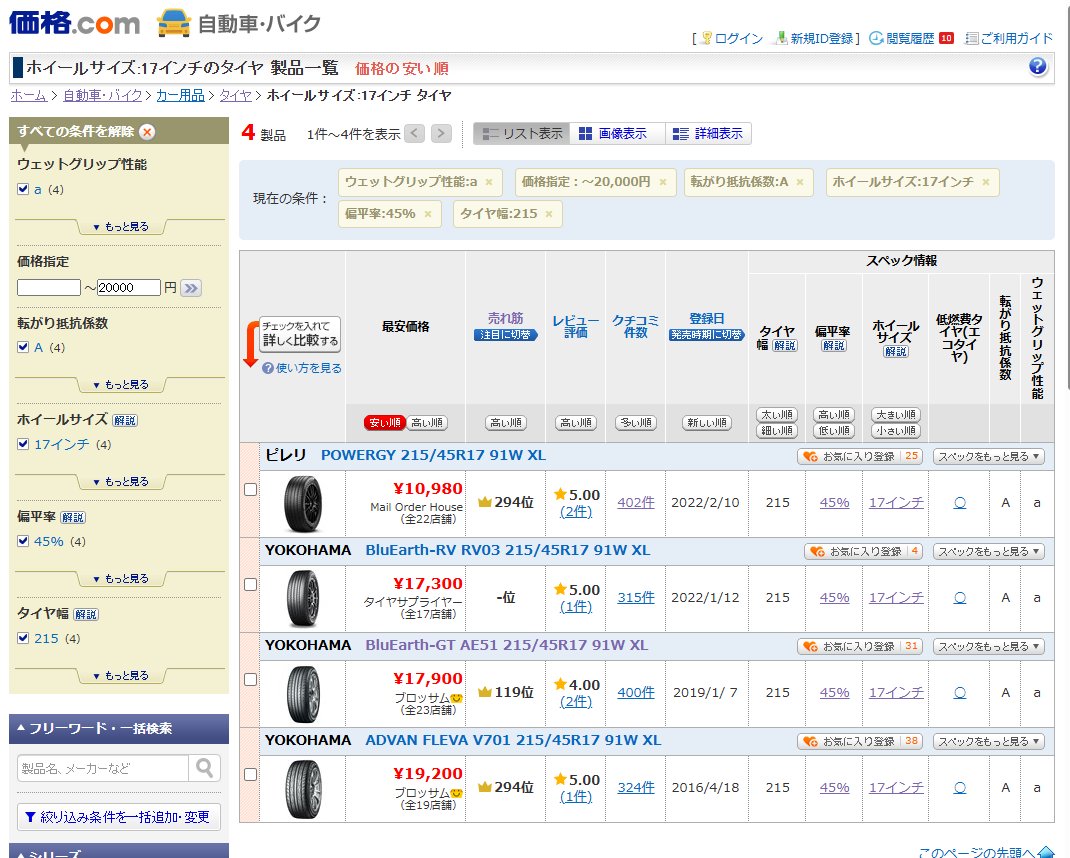Uncheck 215 tire width filter
The height and width of the screenshot is (858, 1070).
(23, 638)
